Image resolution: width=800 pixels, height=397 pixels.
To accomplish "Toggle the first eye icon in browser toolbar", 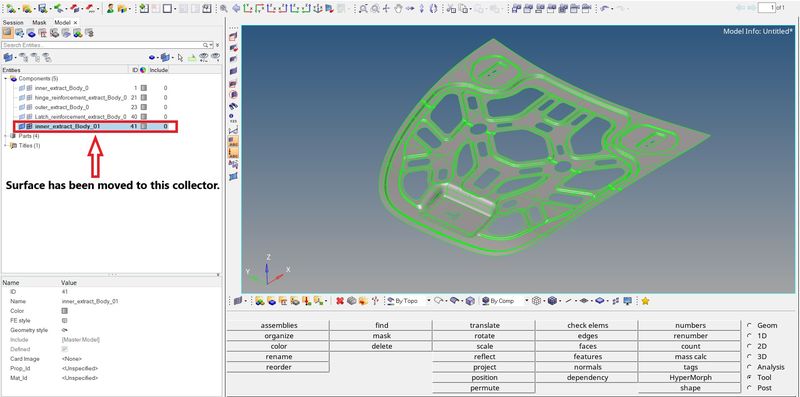I will pyautogui.click(x=203, y=58).
